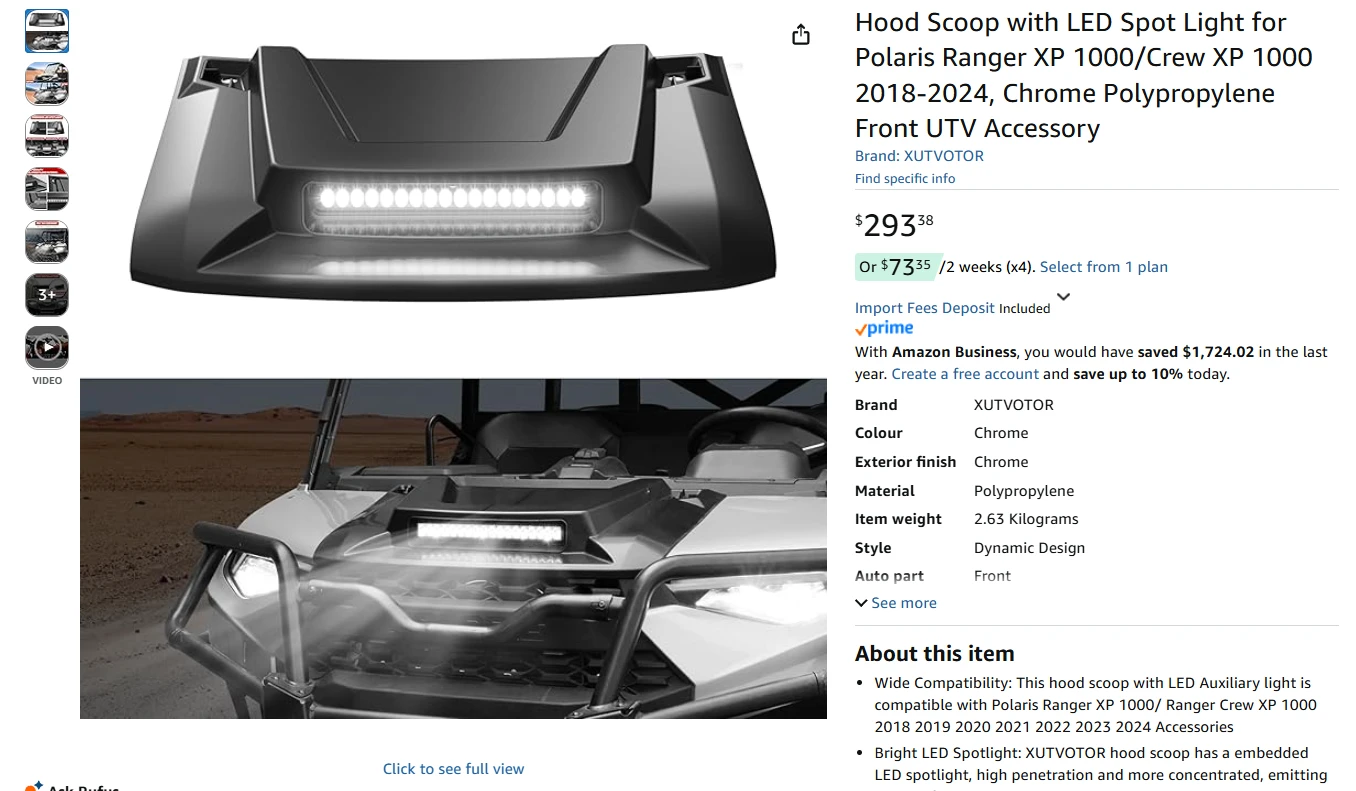Open Select from 1 plan link

1104,267
